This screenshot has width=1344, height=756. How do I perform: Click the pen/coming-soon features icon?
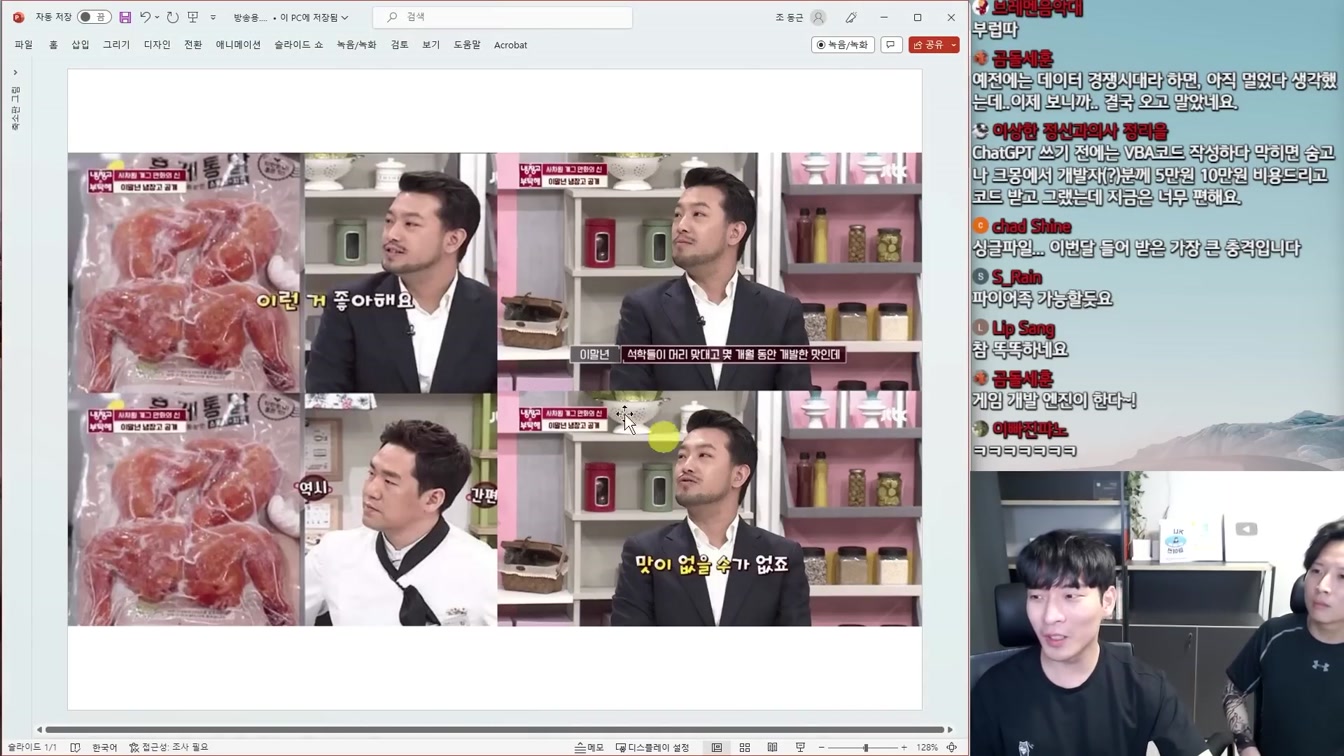851,17
